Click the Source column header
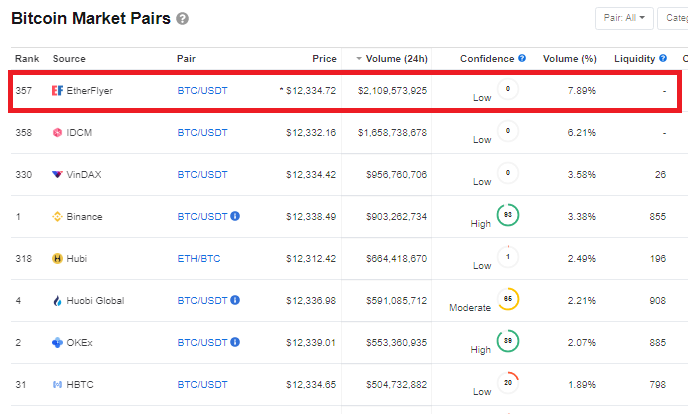The image size is (688, 414). (x=69, y=59)
